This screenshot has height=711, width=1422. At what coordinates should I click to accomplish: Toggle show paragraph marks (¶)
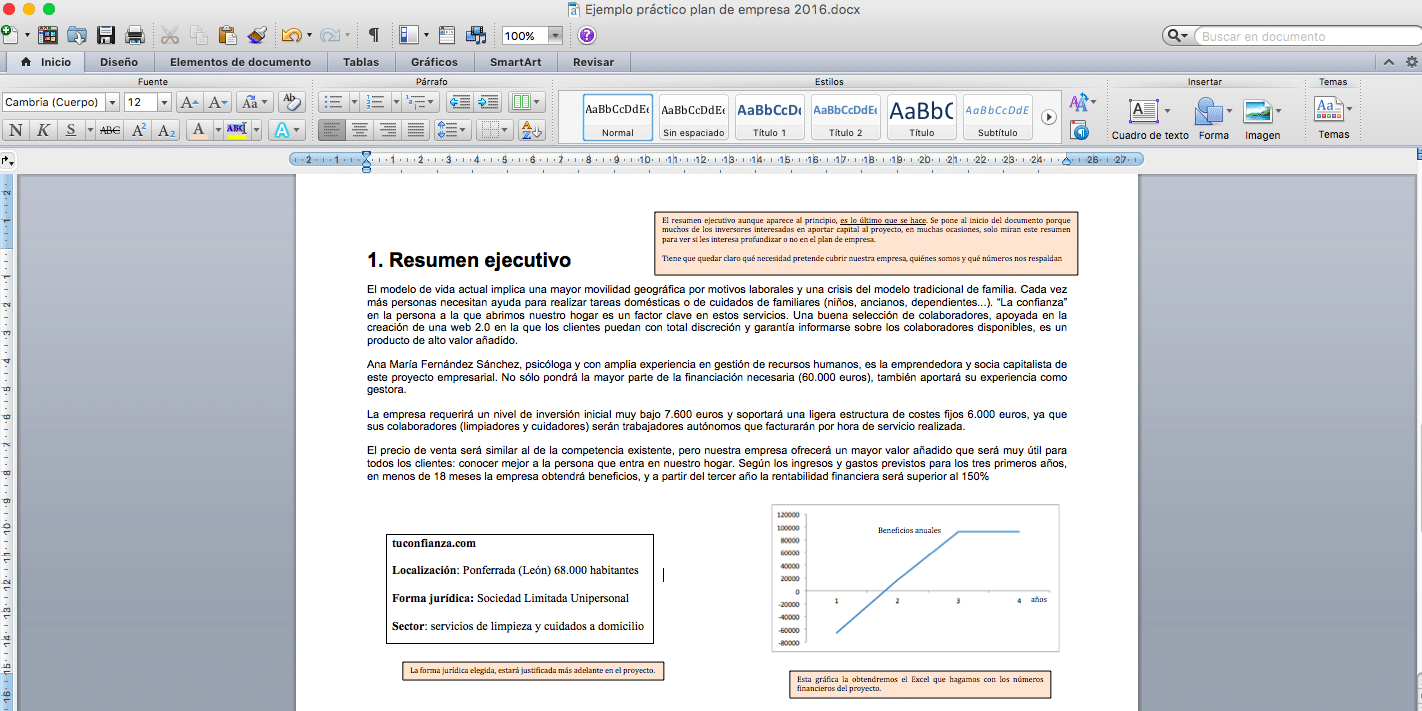tap(373, 36)
